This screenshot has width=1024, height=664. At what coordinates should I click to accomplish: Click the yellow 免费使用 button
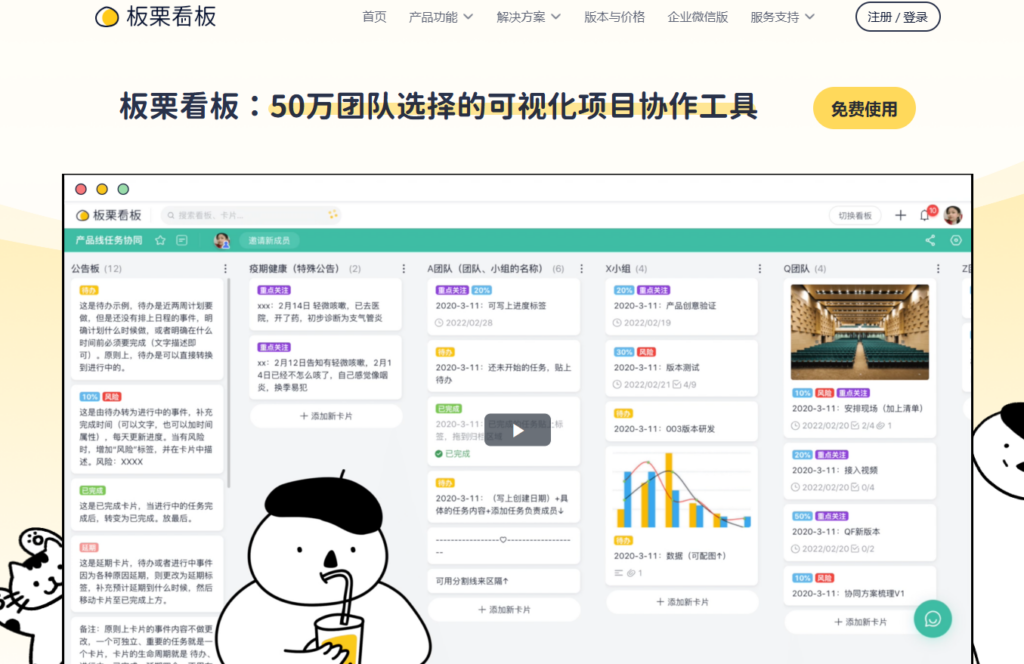(x=864, y=108)
